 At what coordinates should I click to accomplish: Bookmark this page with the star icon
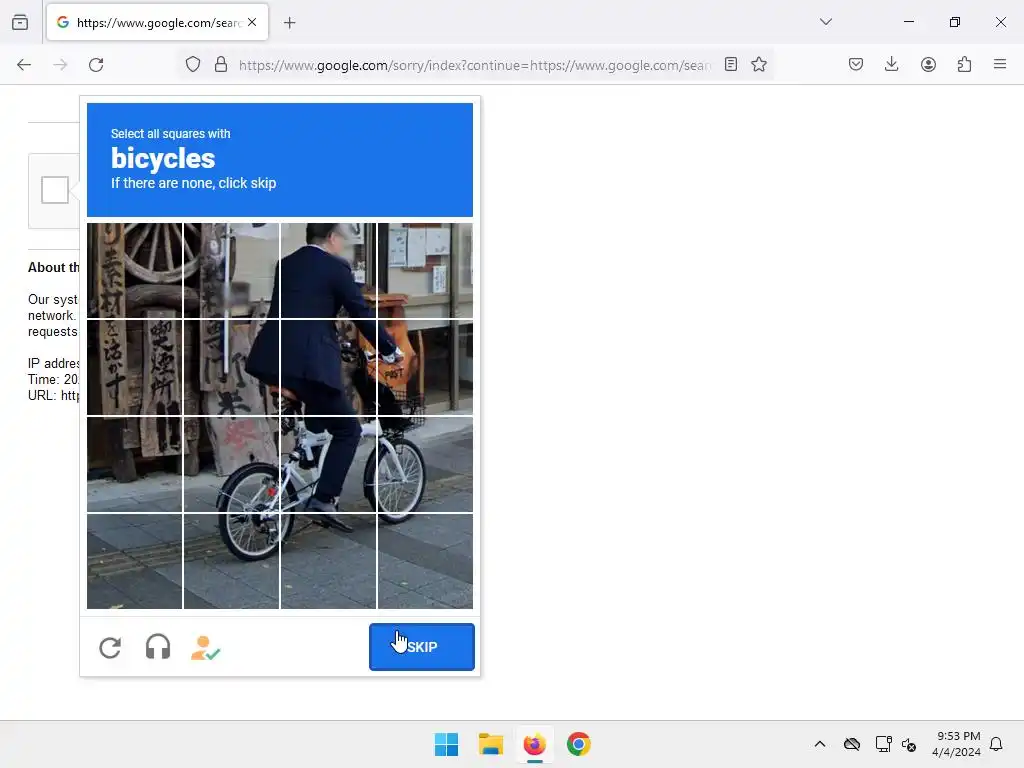click(758, 65)
